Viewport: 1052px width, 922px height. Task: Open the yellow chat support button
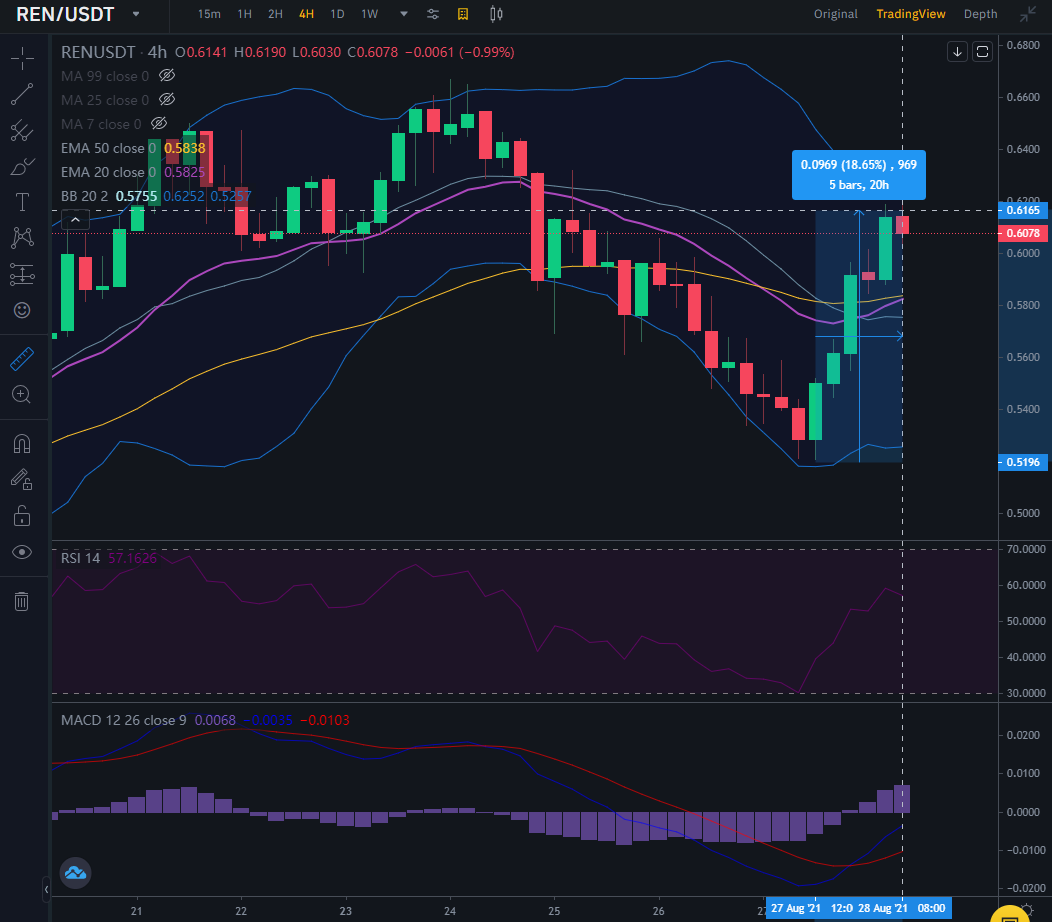[1010, 913]
